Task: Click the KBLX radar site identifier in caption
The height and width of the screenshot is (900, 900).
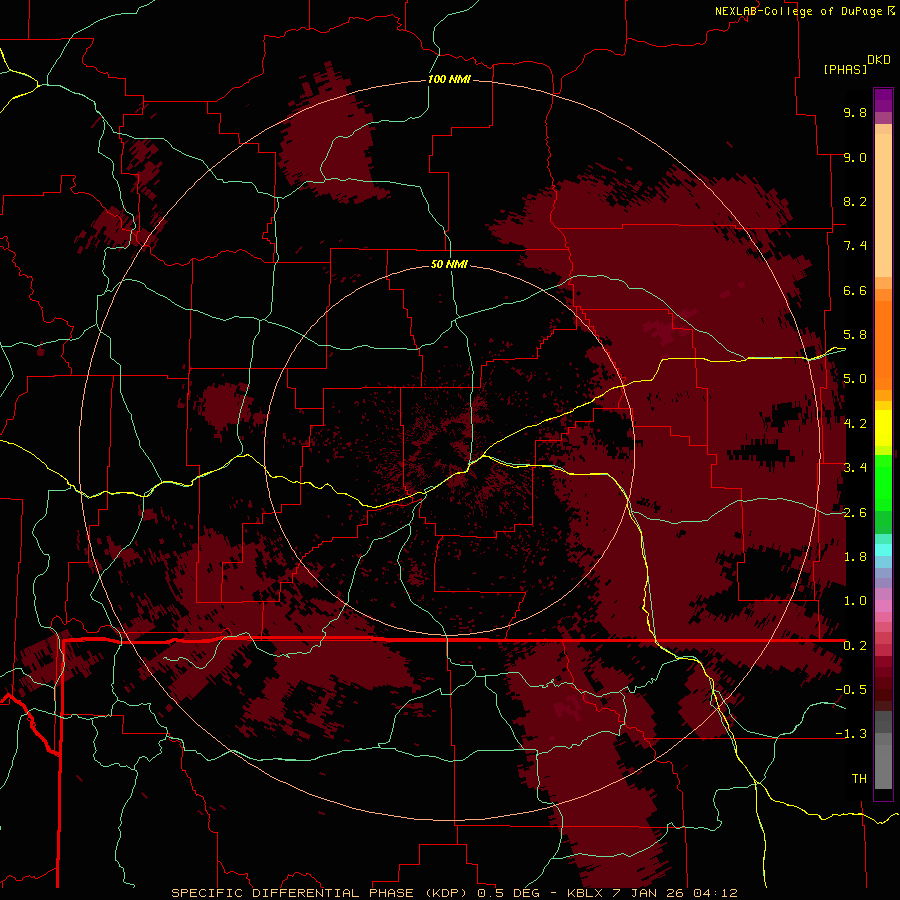Action: tap(587, 893)
